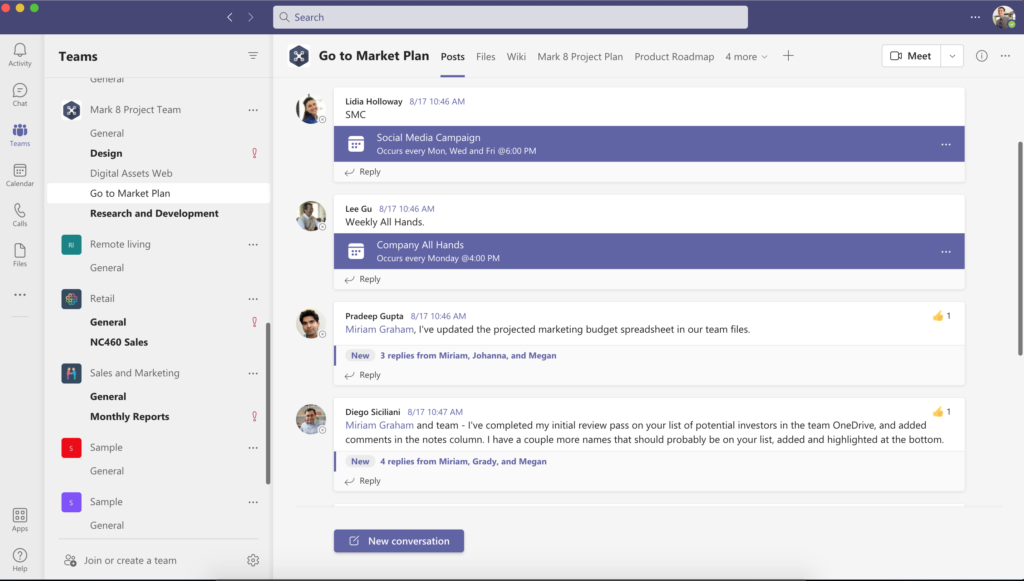
Task: Go forward with the right arrow
Action: (x=250, y=17)
